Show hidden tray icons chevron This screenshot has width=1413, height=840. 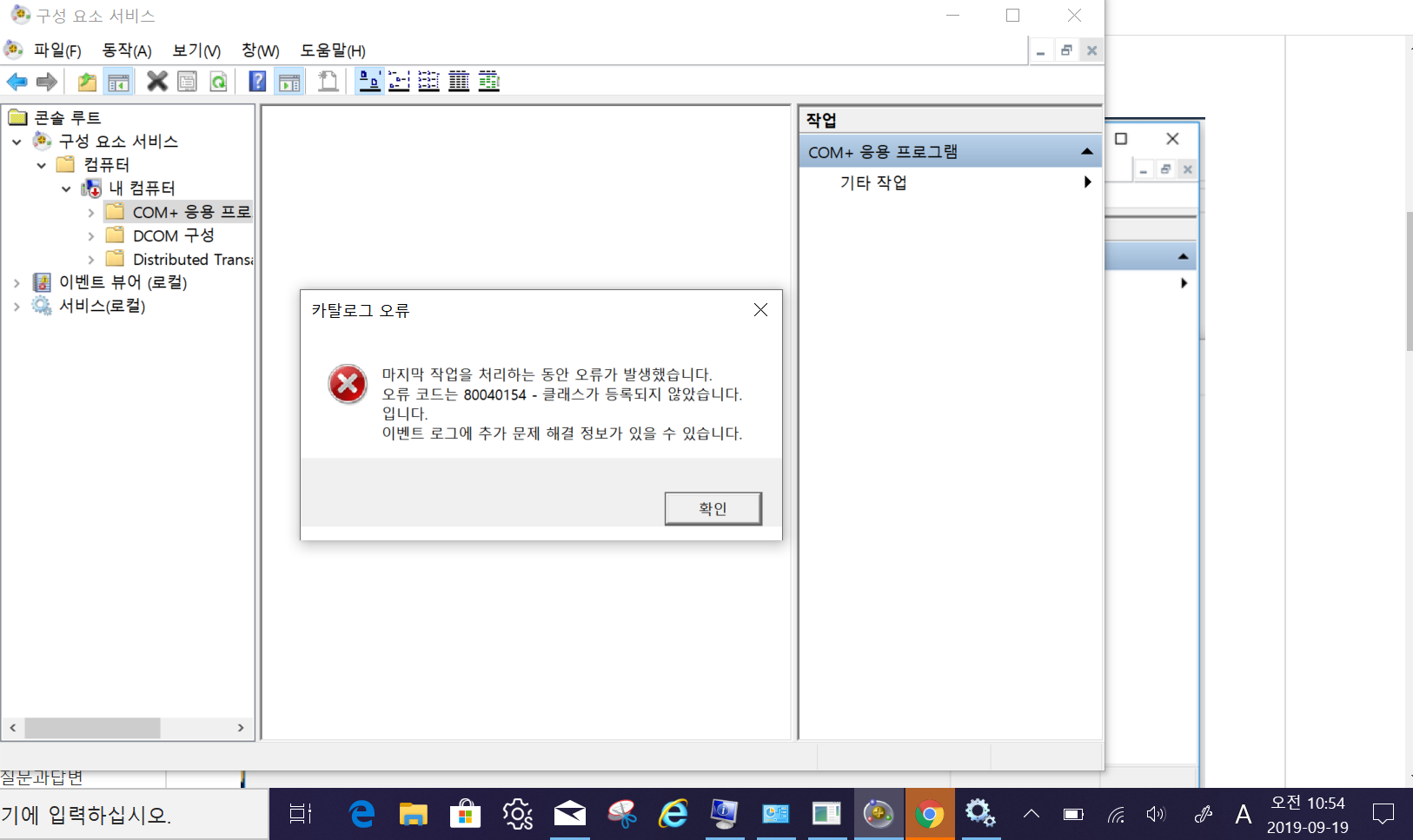coord(1032,814)
